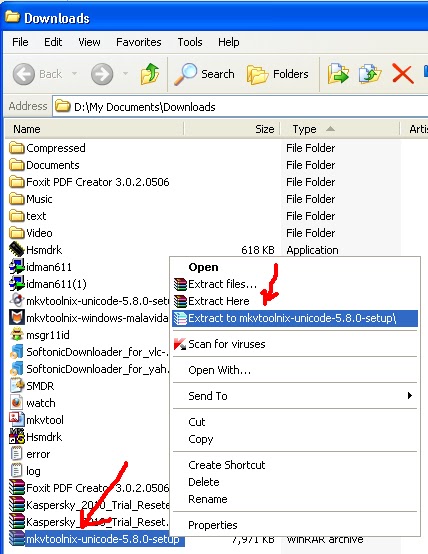This screenshot has width=428, height=554.
Task: Toggle the Folders pane
Action: click(x=277, y=74)
